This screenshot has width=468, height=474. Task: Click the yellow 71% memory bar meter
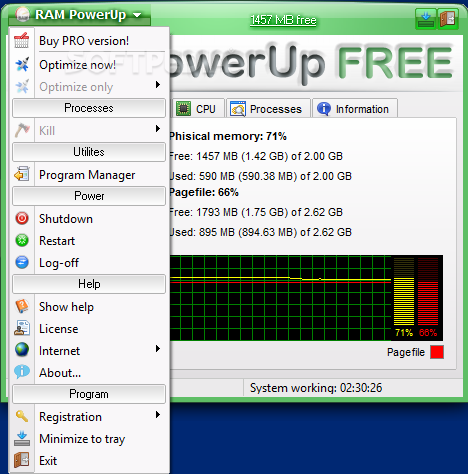click(x=404, y=291)
